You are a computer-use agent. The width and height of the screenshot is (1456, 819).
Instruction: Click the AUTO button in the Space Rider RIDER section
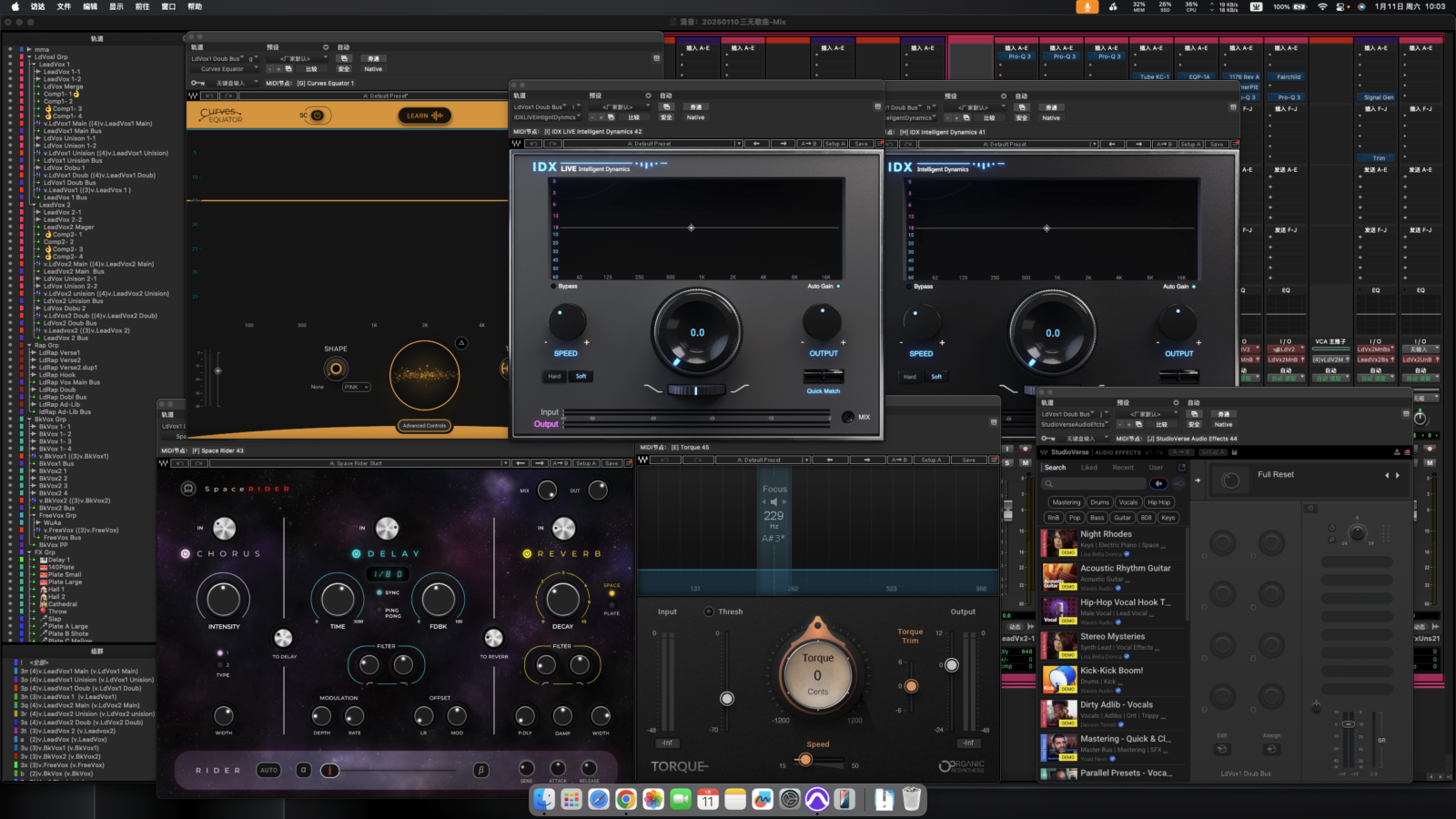268,770
